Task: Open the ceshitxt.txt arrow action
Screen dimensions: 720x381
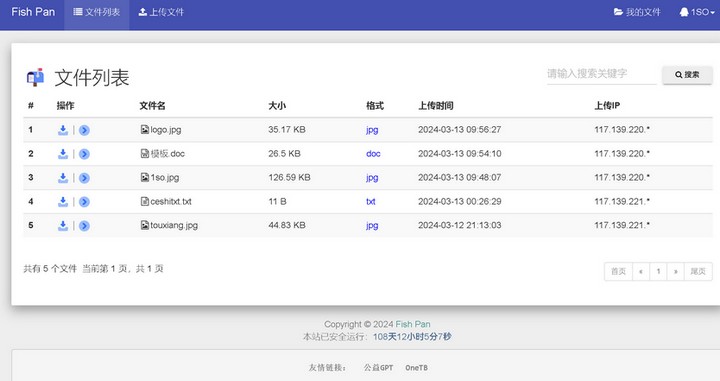Action: click(x=84, y=202)
